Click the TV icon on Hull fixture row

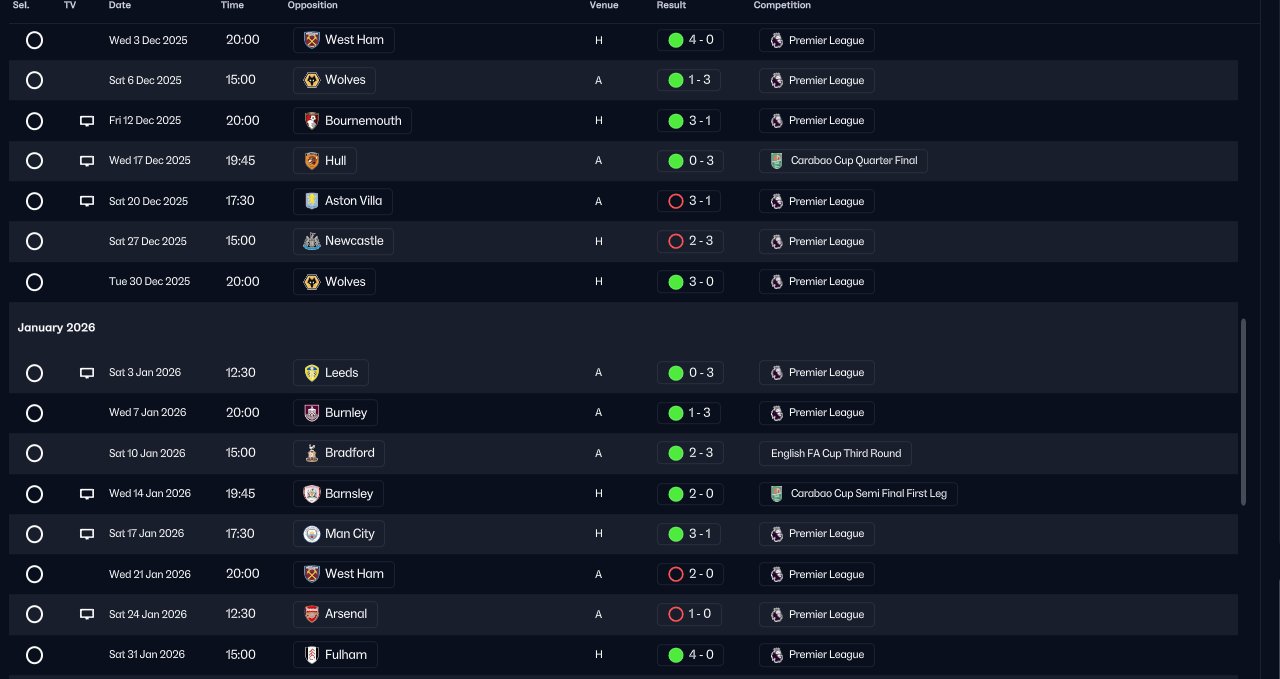point(87,161)
